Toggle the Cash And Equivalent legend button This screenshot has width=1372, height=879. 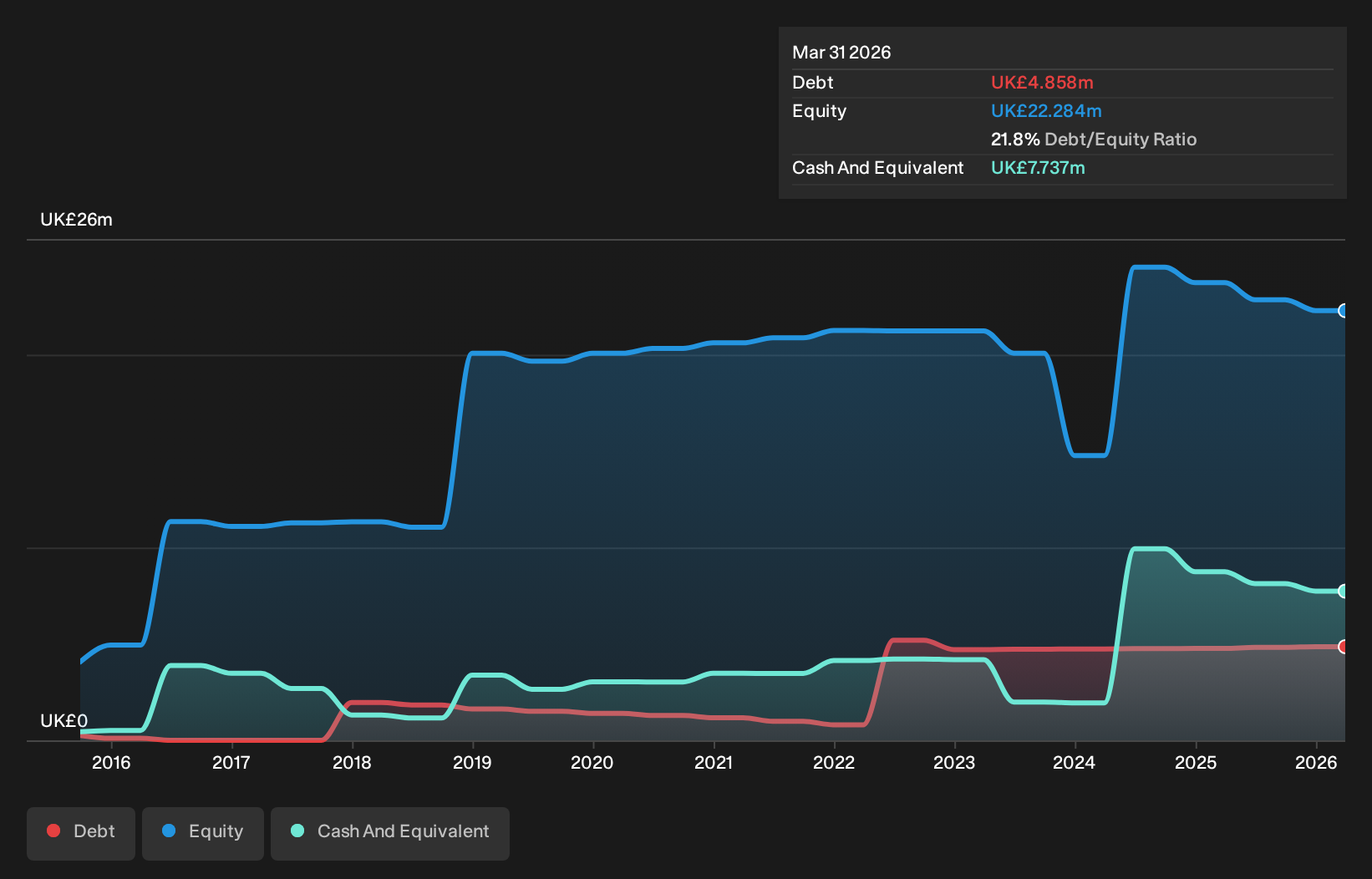point(390,833)
